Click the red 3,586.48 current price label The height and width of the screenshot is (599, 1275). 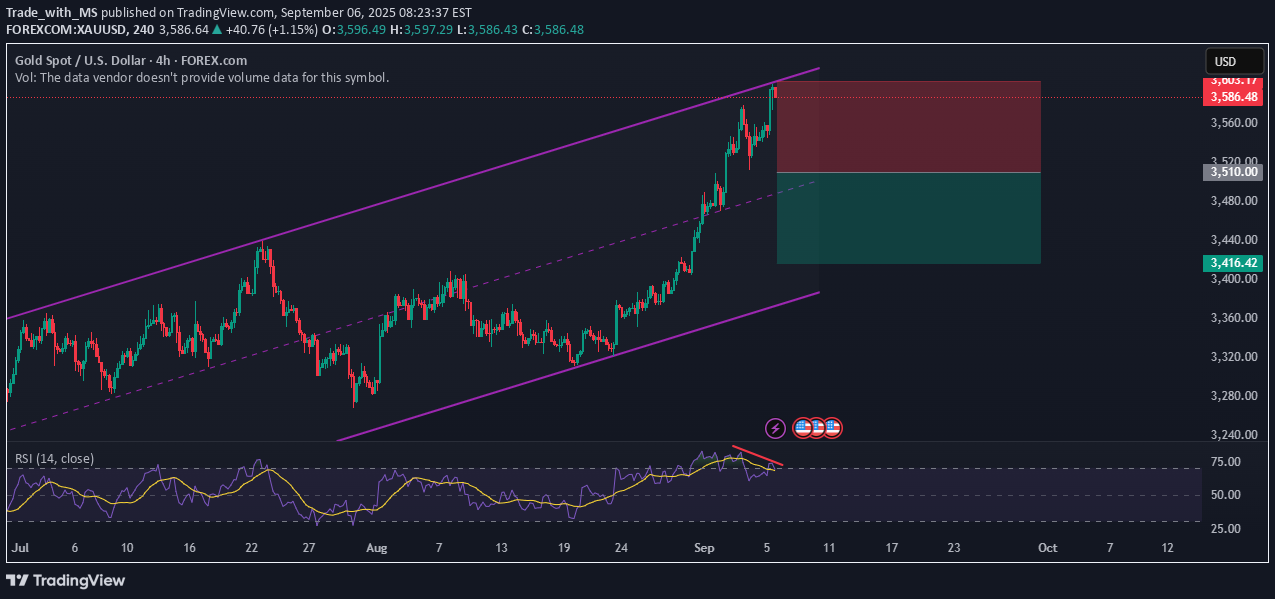click(1233, 97)
